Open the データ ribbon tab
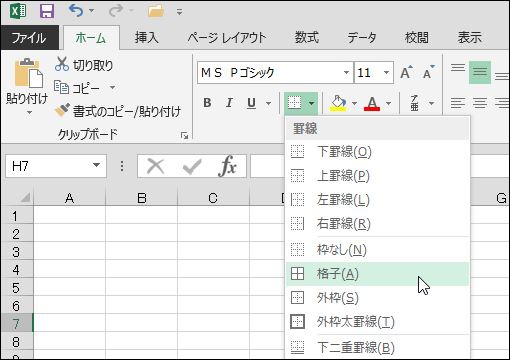The height and width of the screenshot is (360, 510). pyautogui.click(x=362, y=37)
